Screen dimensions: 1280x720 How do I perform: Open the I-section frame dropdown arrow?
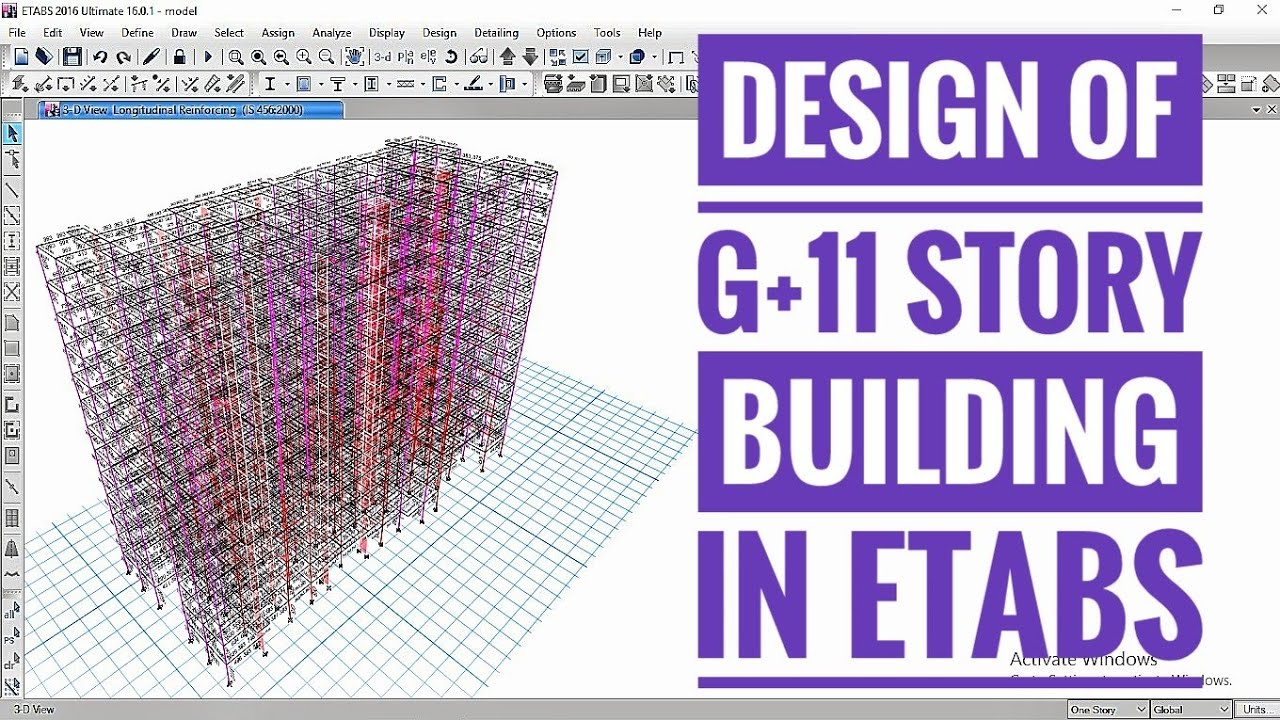coord(287,84)
